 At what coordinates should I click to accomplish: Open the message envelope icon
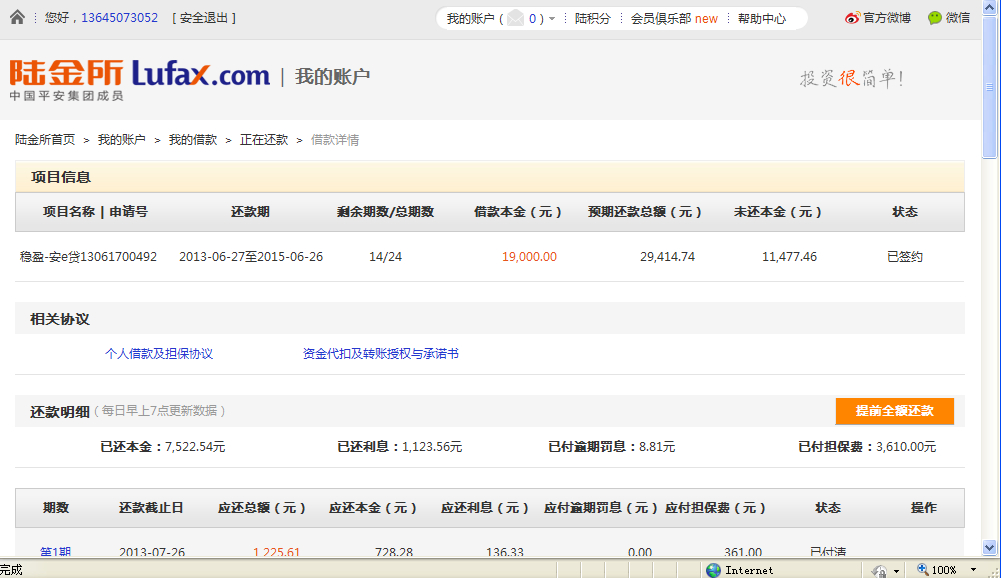pos(515,18)
